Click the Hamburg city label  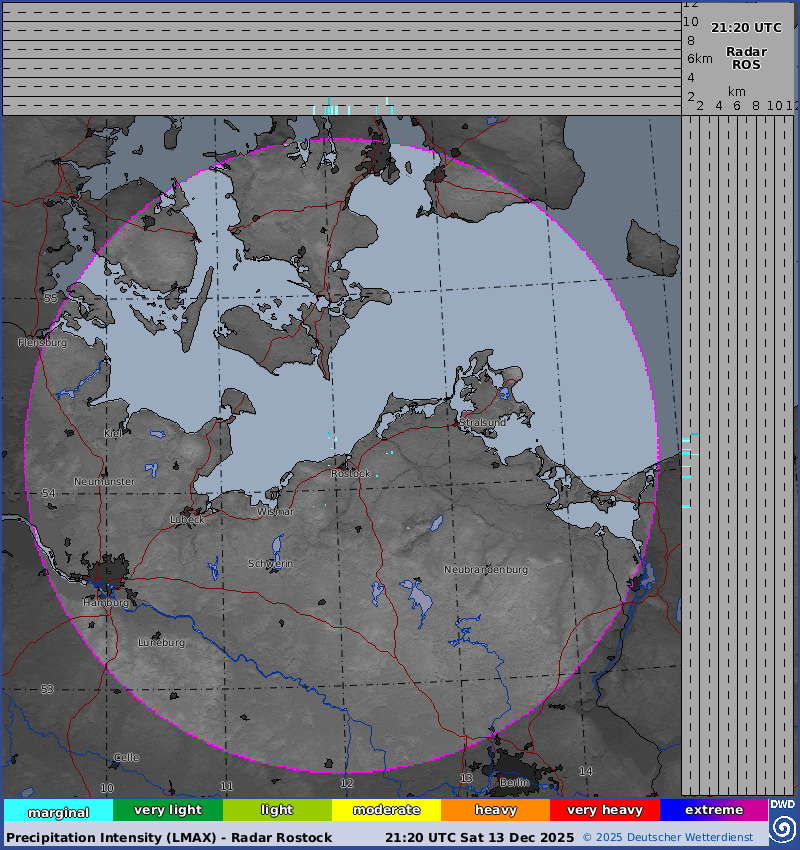(106, 603)
